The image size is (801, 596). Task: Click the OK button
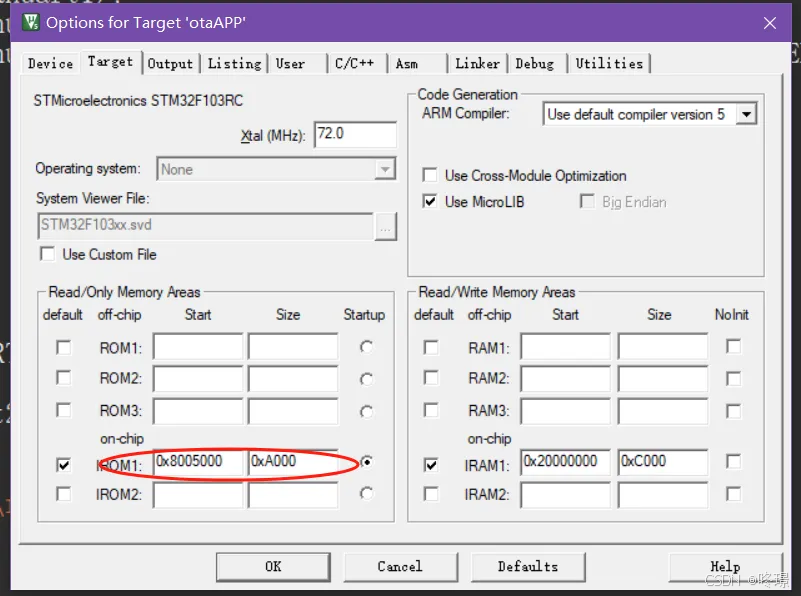[x=273, y=567]
